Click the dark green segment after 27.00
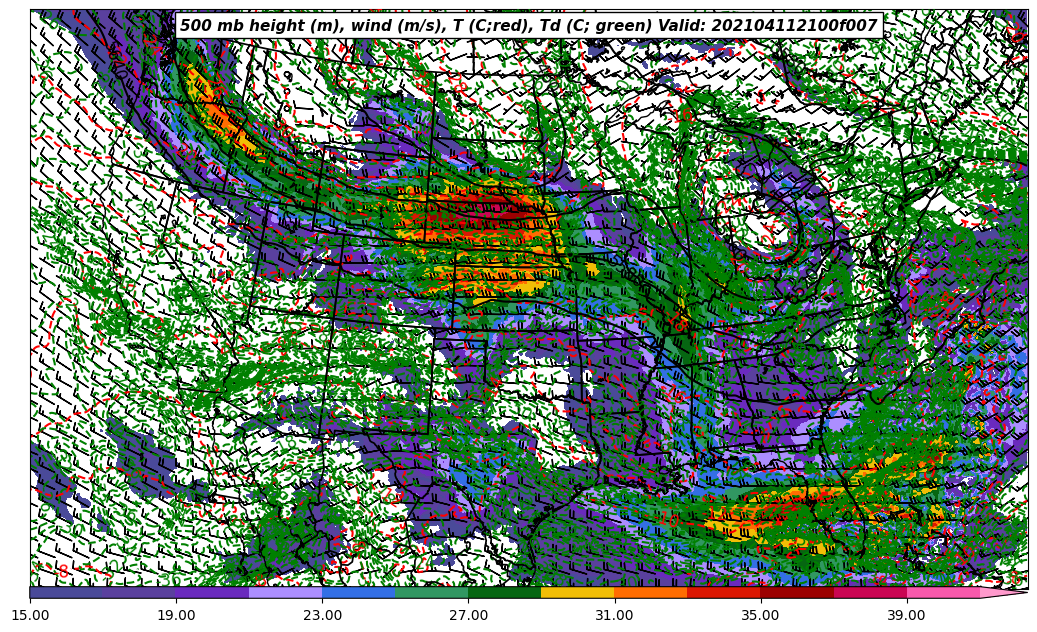Image resolution: width=1037 pixels, height=632 pixels. [504, 592]
